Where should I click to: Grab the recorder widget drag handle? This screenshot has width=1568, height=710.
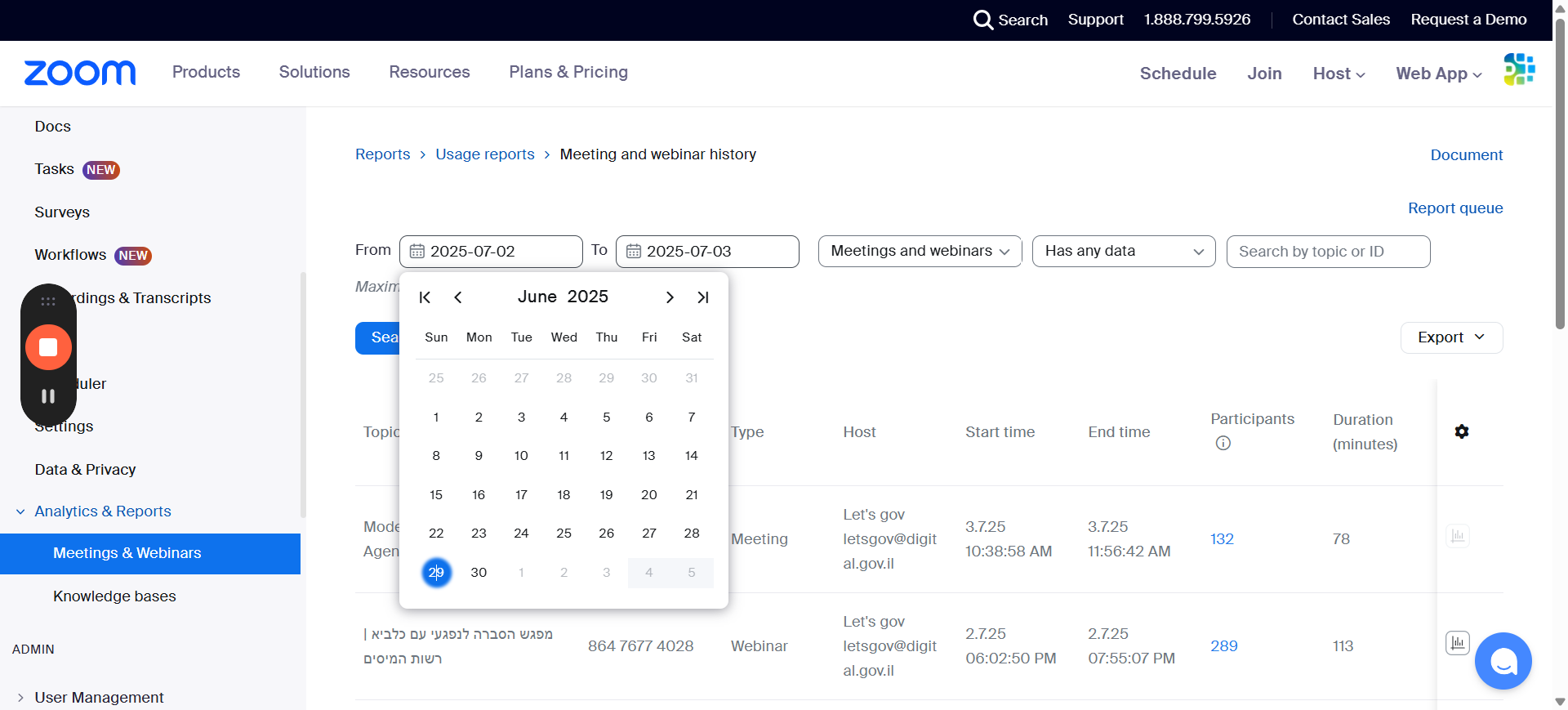click(48, 301)
